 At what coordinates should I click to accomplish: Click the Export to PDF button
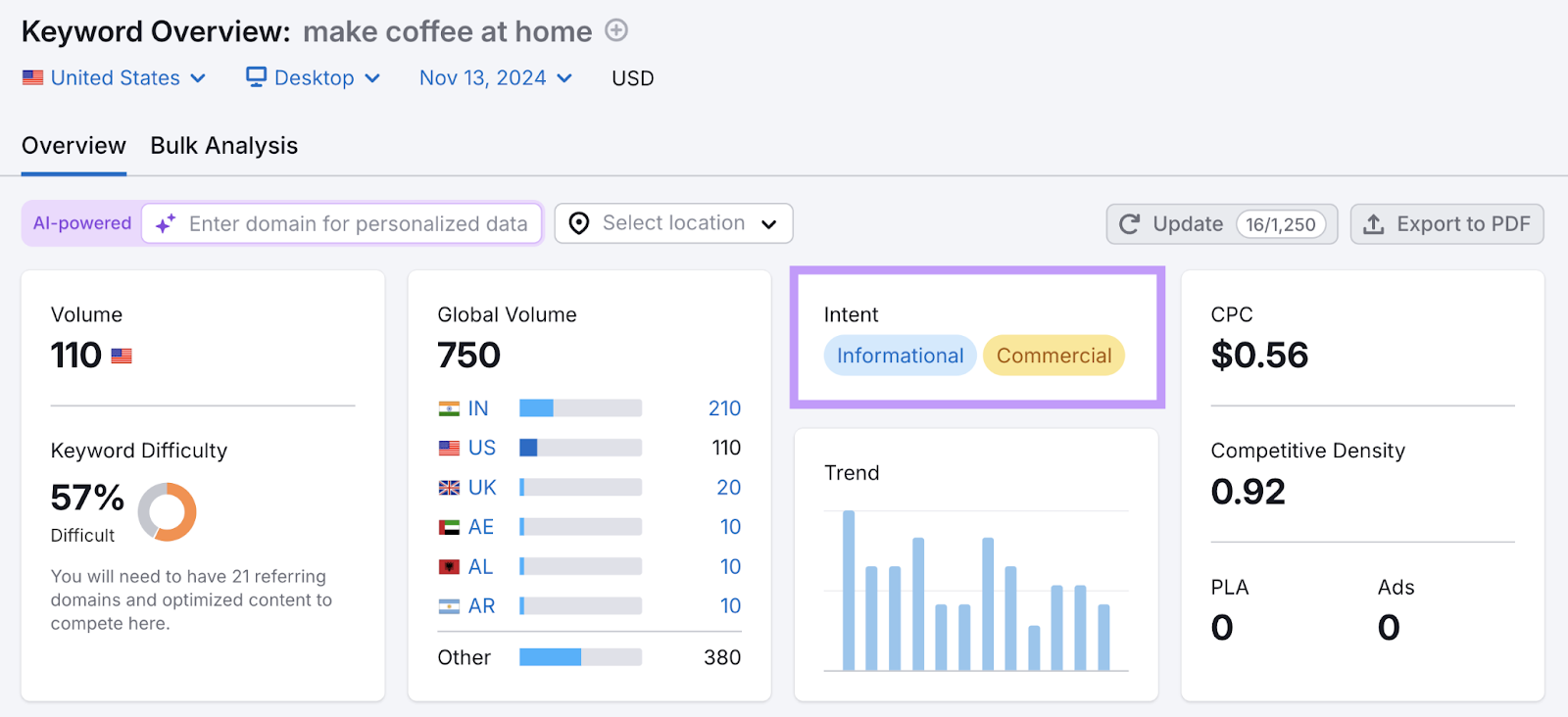click(1446, 224)
